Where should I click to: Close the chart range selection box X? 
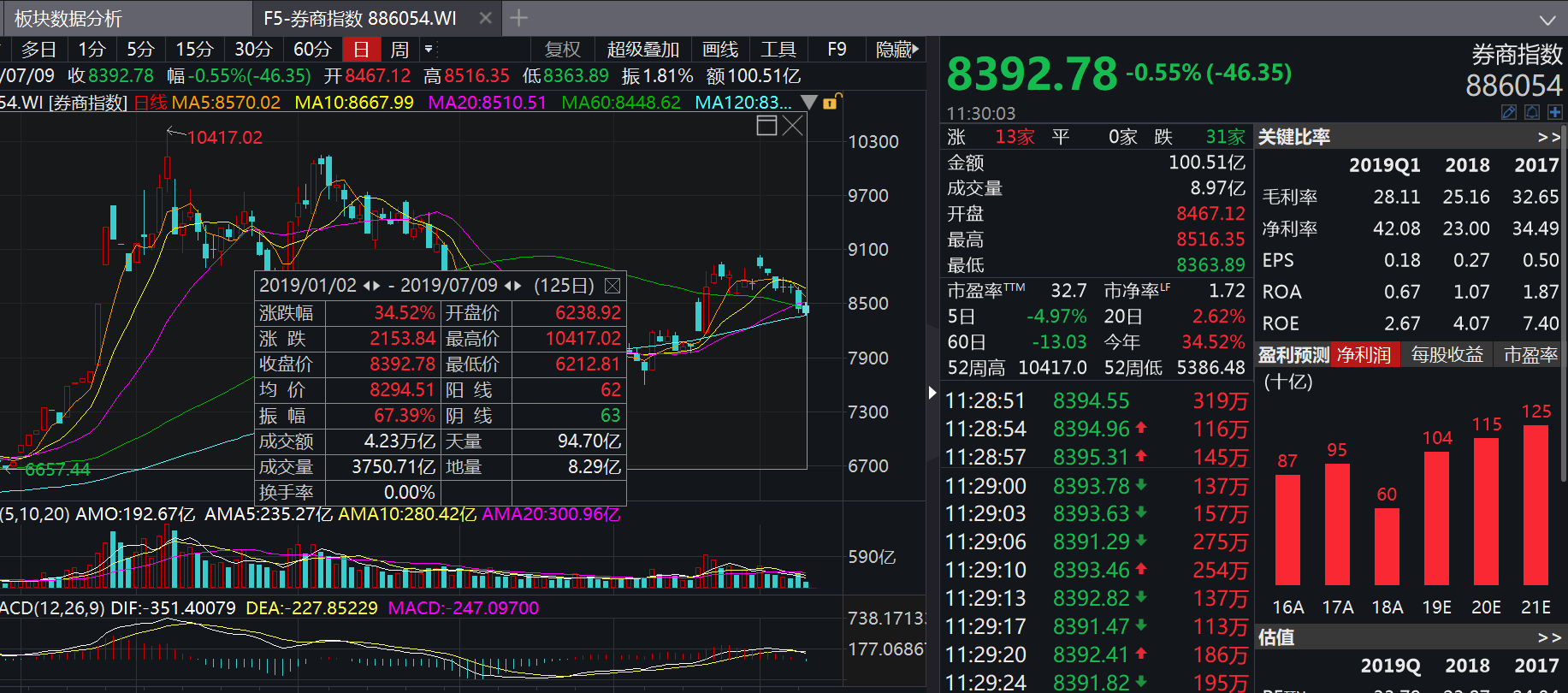(793, 126)
